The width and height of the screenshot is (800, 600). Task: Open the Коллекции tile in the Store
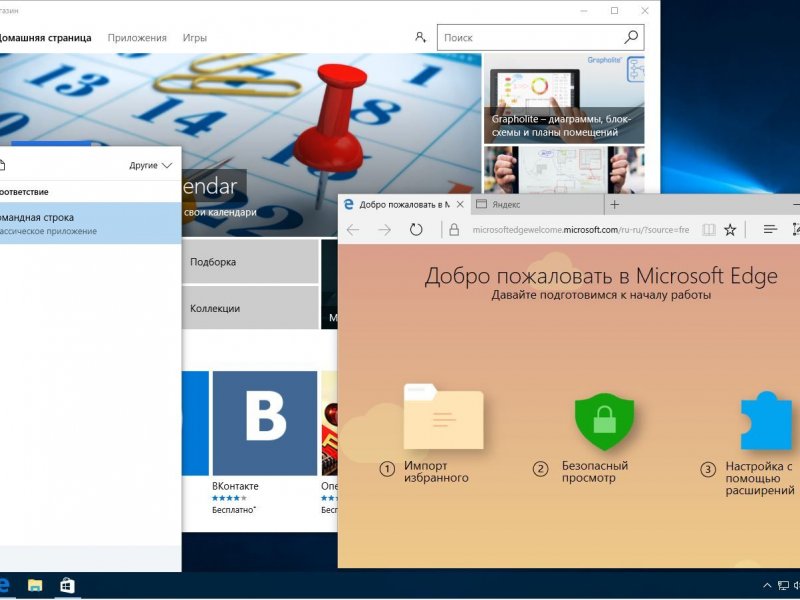(250, 307)
